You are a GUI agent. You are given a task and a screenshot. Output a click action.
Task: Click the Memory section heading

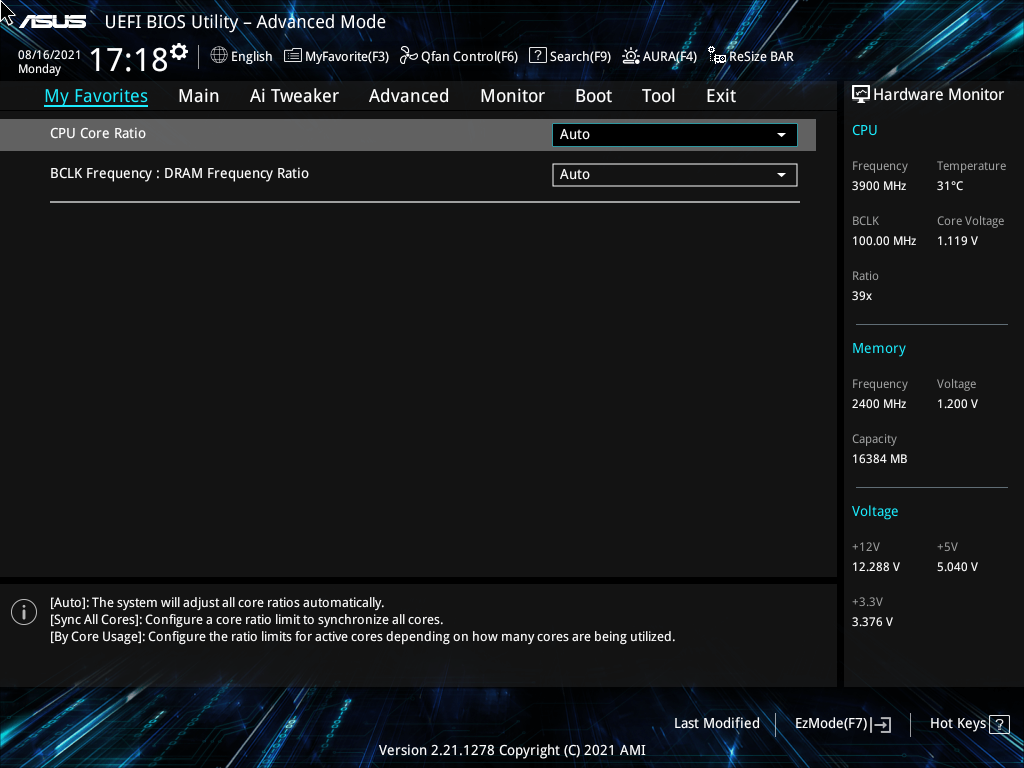(x=879, y=348)
